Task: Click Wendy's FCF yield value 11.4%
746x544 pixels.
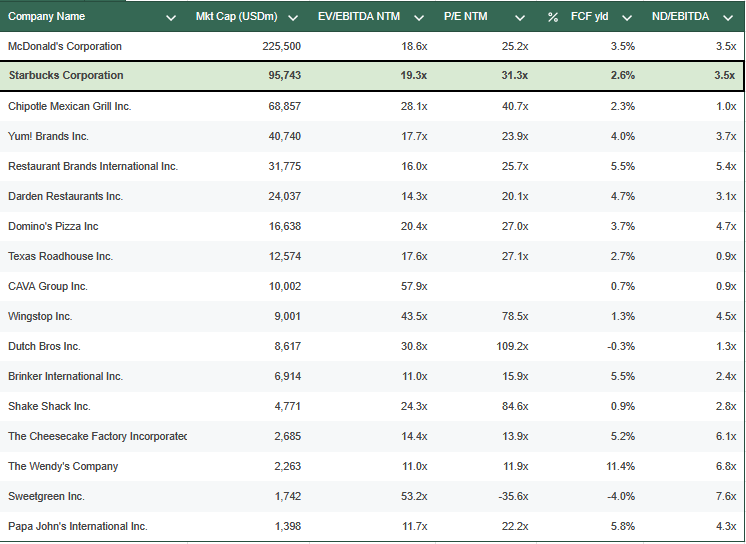Action: pos(620,466)
